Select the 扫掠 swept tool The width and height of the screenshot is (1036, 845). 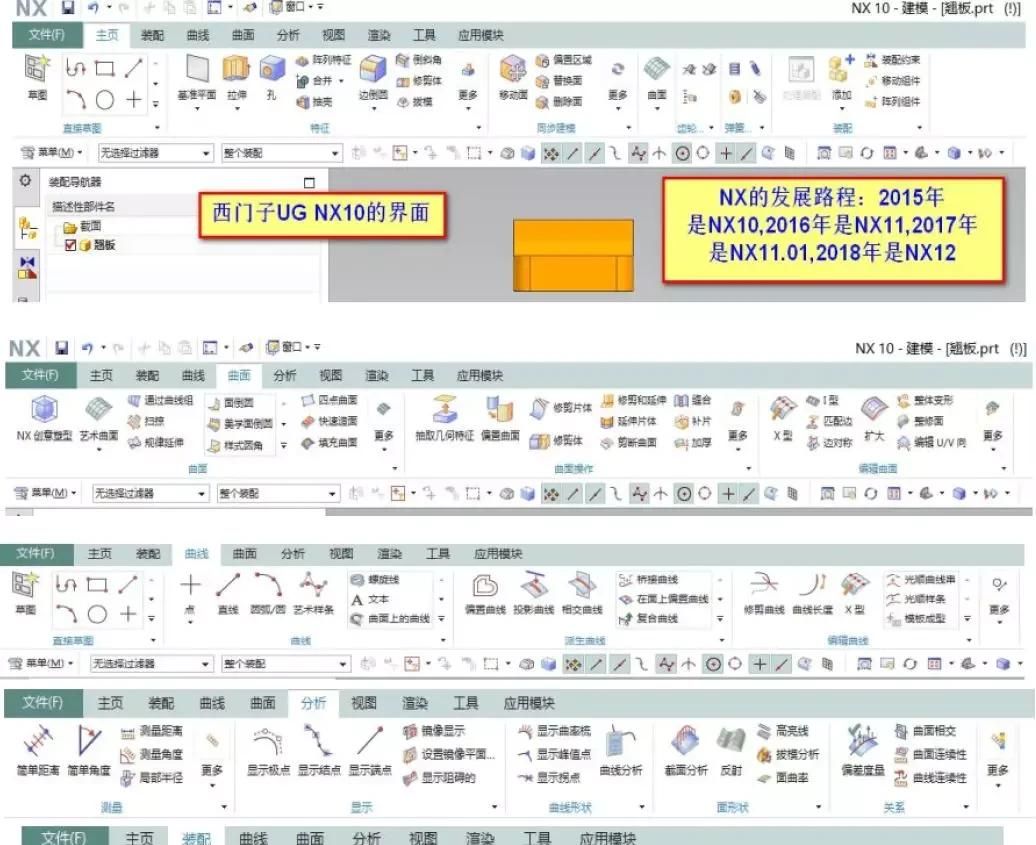pos(146,421)
